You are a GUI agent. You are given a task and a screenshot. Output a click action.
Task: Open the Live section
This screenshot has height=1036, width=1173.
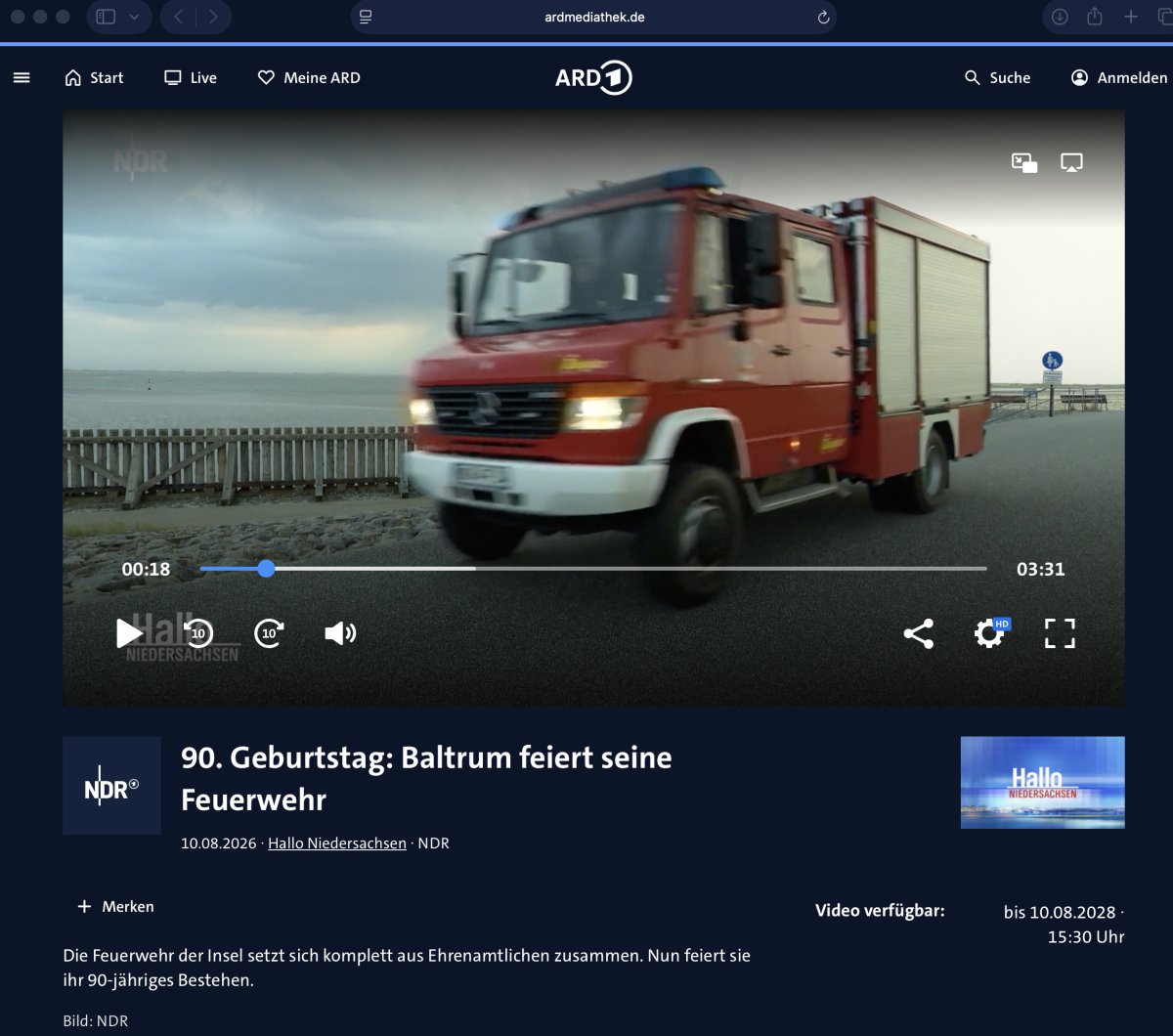click(x=191, y=77)
